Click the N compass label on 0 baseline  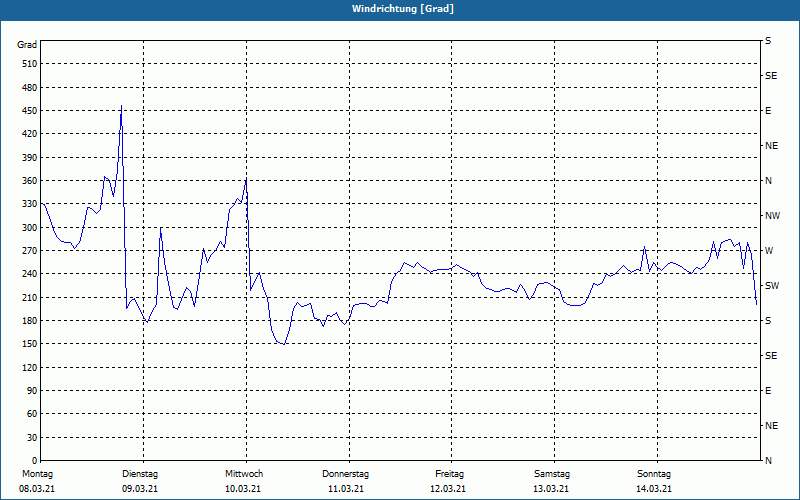click(768, 461)
